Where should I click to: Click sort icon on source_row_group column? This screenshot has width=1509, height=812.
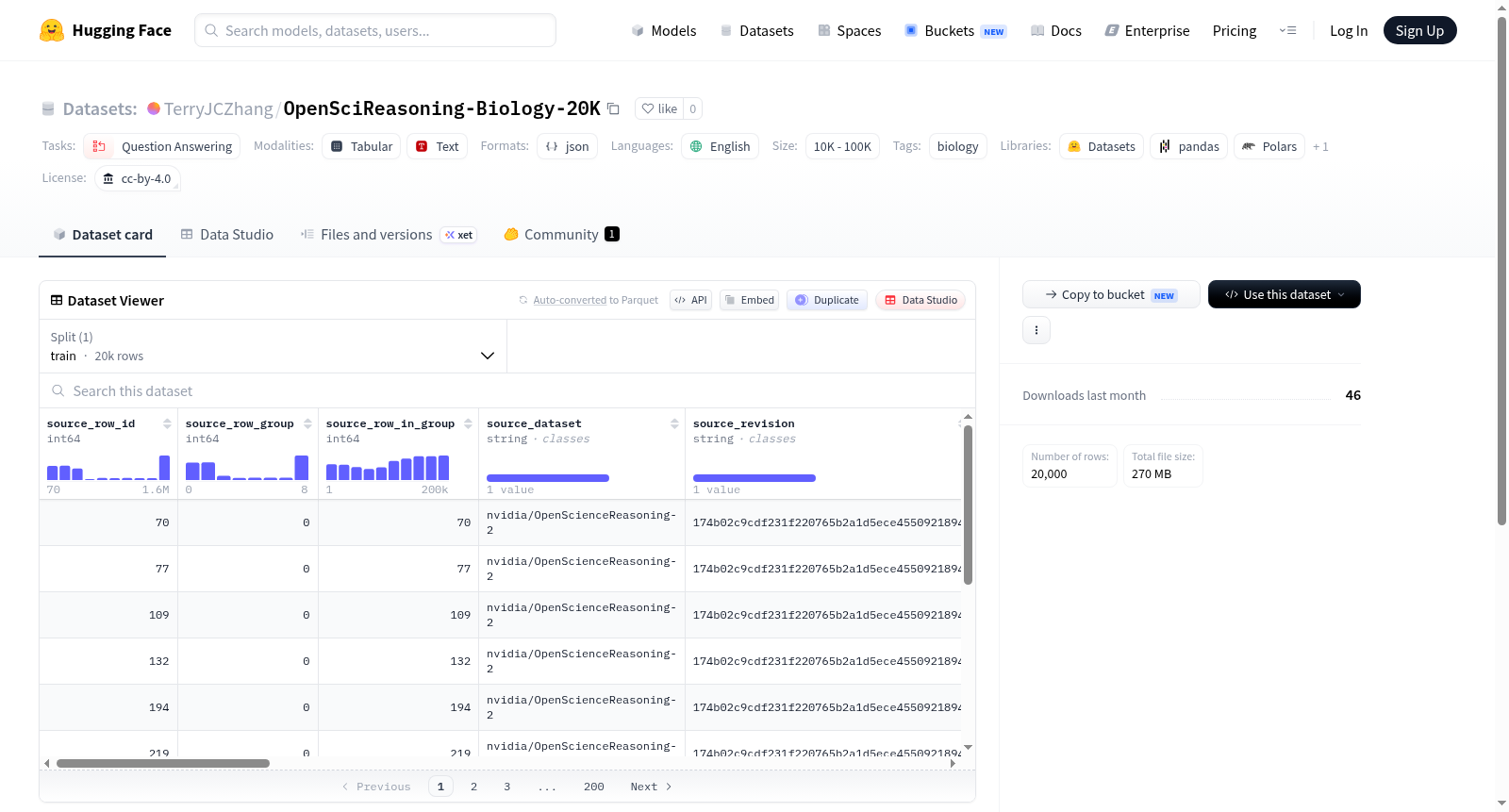pyautogui.click(x=307, y=423)
